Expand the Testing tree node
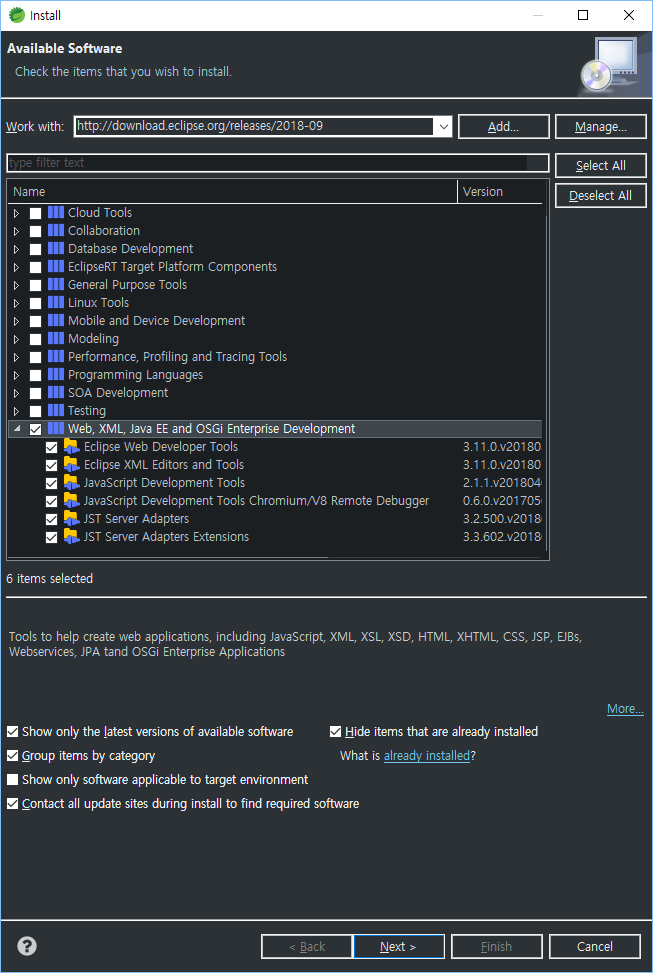The image size is (653, 973). (x=17, y=411)
